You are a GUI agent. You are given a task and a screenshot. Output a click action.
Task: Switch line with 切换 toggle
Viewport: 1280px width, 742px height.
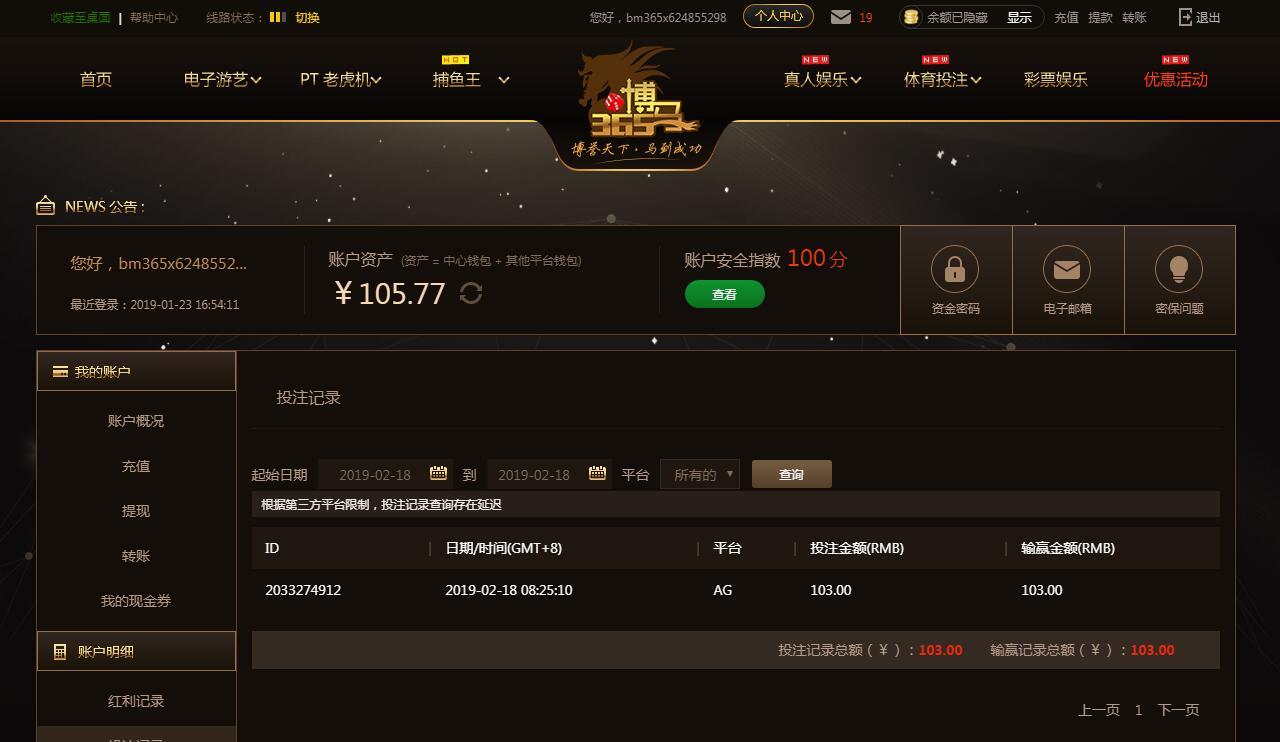(x=307, y=17)
